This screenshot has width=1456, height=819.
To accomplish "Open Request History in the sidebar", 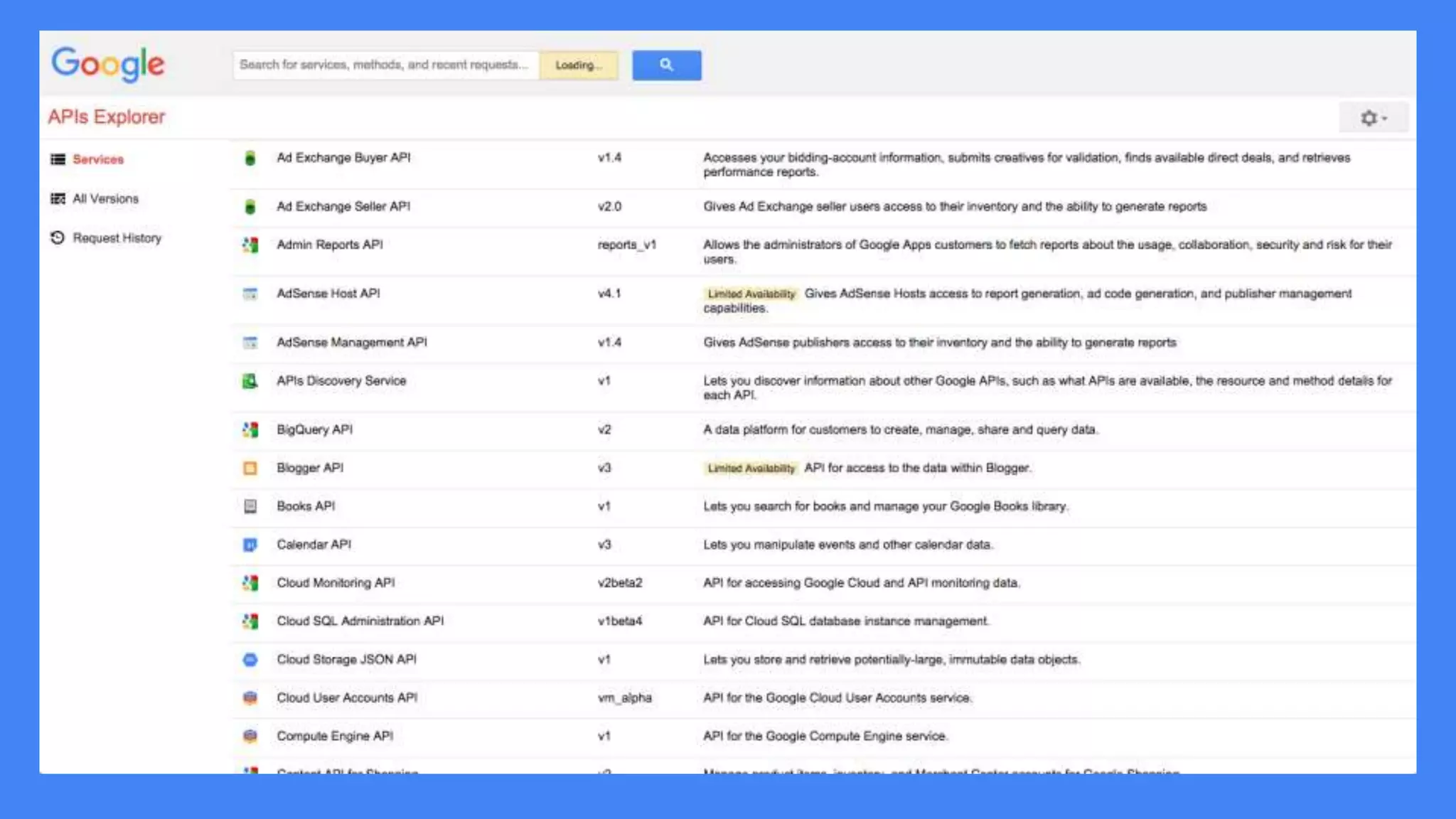I will click(x=117, y=237).
